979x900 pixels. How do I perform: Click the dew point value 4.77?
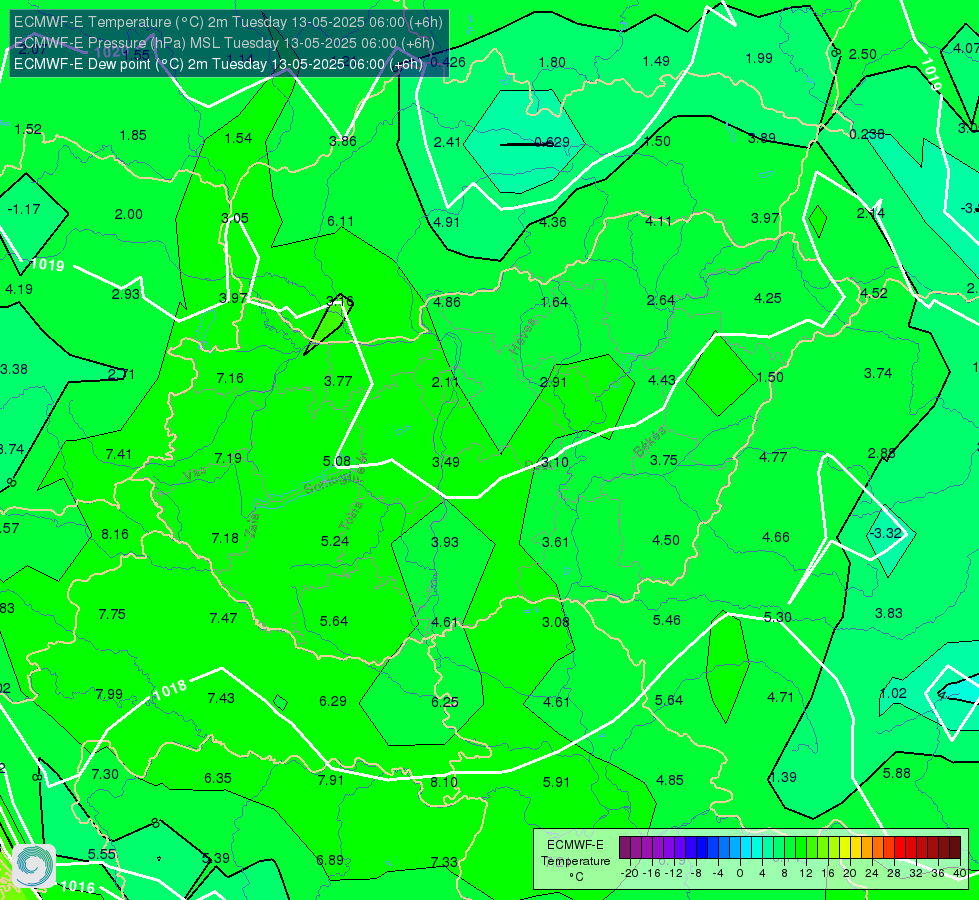tap(773, 457)
